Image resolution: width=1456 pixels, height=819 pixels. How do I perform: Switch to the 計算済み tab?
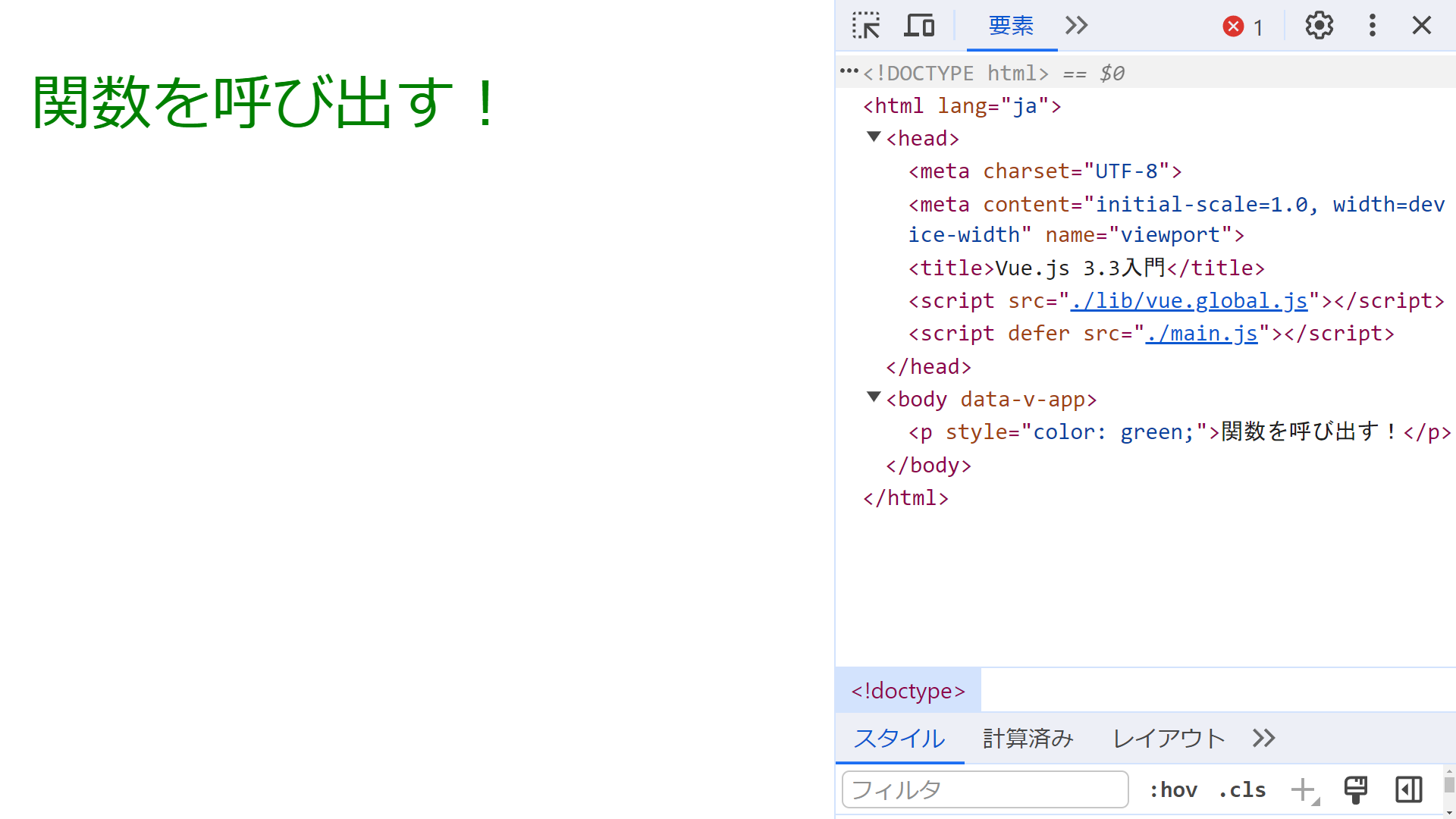(1028, 738)
